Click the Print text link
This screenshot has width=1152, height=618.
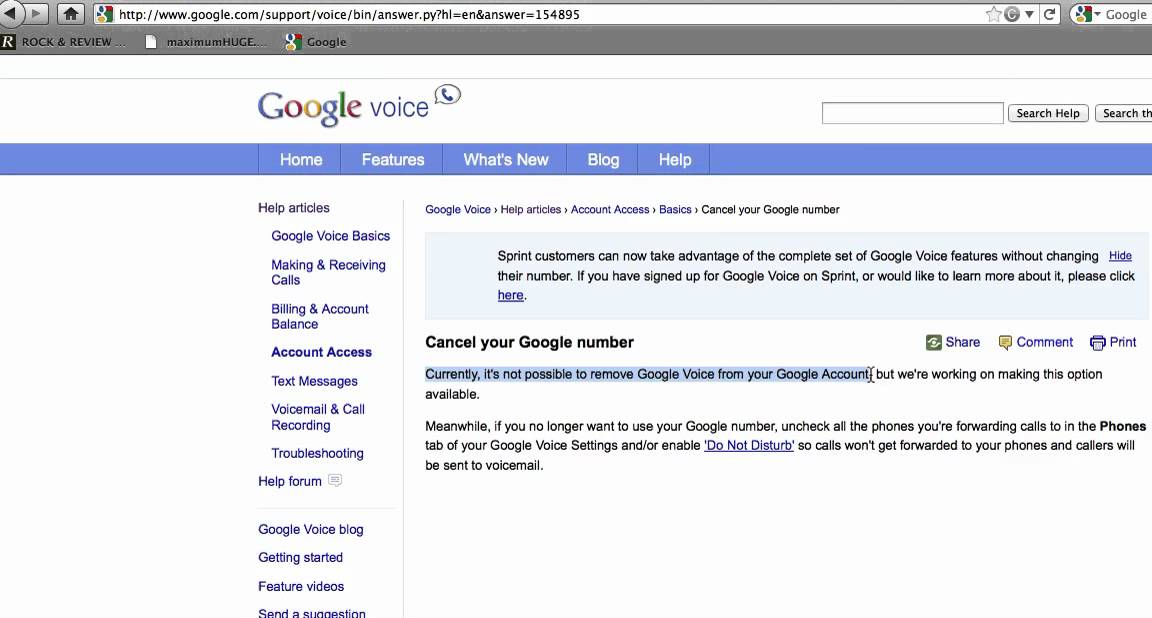[x=1123, y=342]
